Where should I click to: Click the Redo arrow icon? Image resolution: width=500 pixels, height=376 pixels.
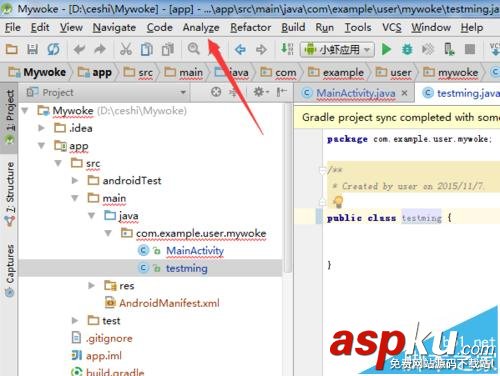(99, 49)
